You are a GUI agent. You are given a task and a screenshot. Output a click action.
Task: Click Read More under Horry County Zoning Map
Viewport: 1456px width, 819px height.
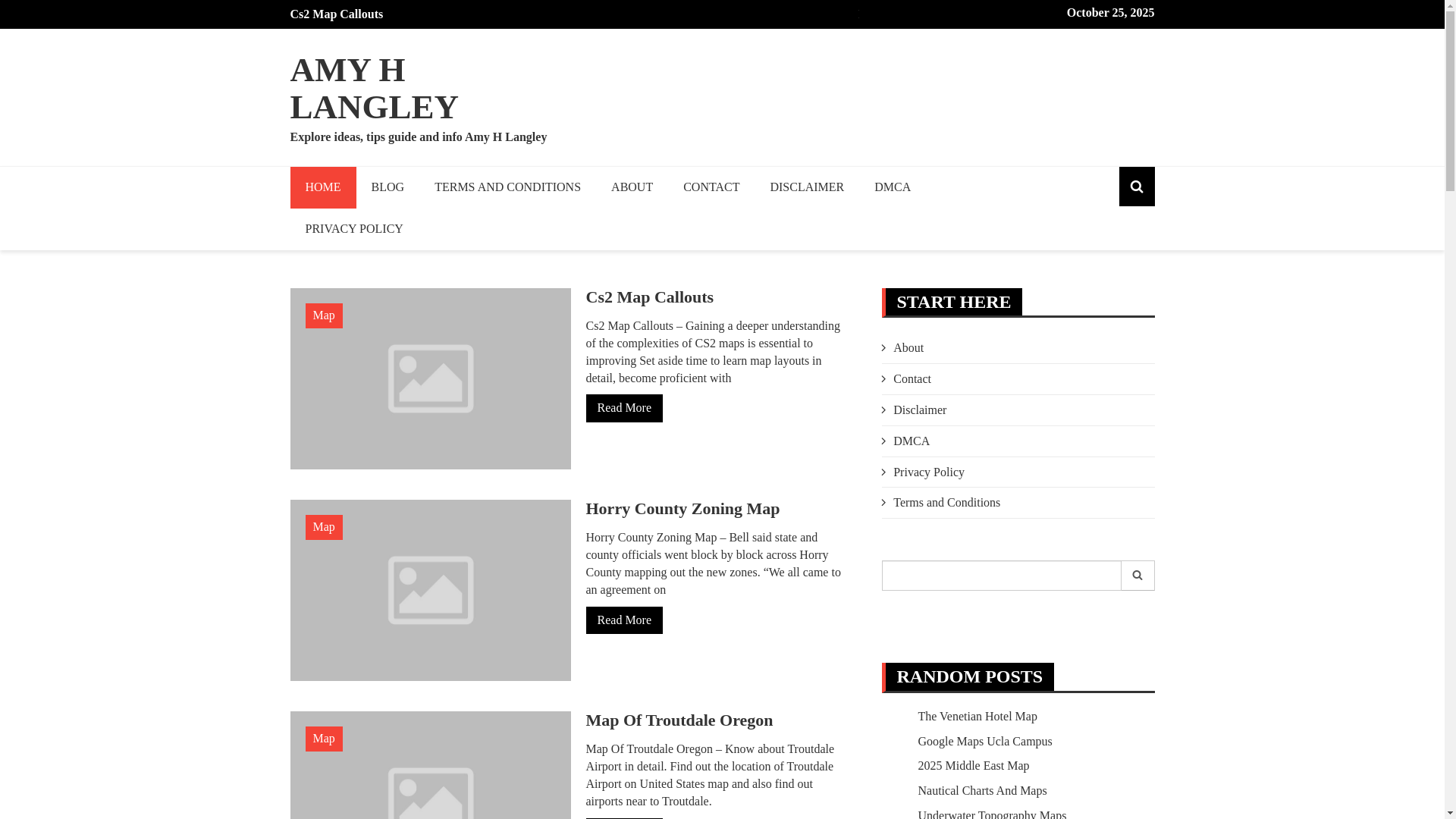(x=624, y=620)
